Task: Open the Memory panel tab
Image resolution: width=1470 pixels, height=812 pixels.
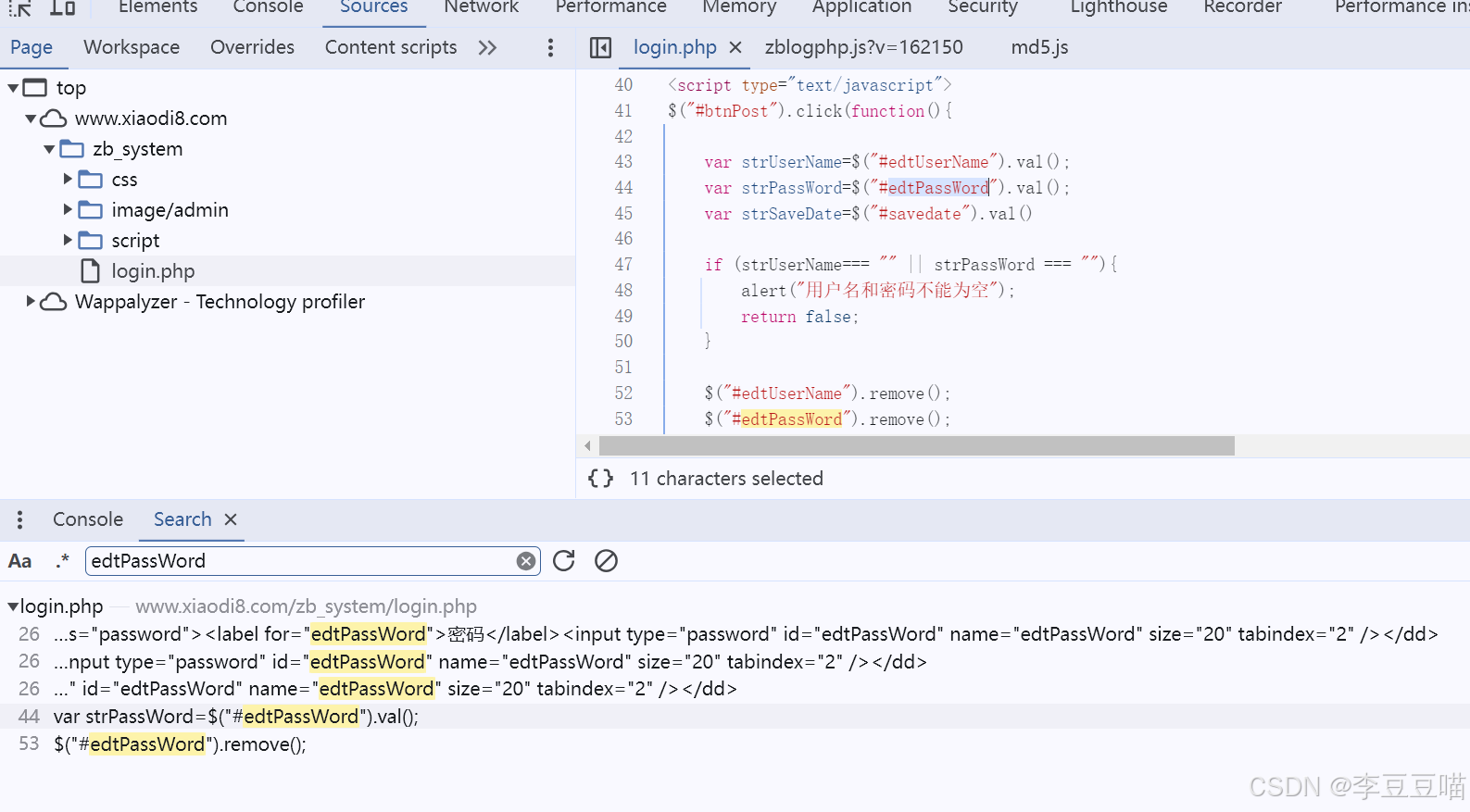Action: click(x=739, y=7)
